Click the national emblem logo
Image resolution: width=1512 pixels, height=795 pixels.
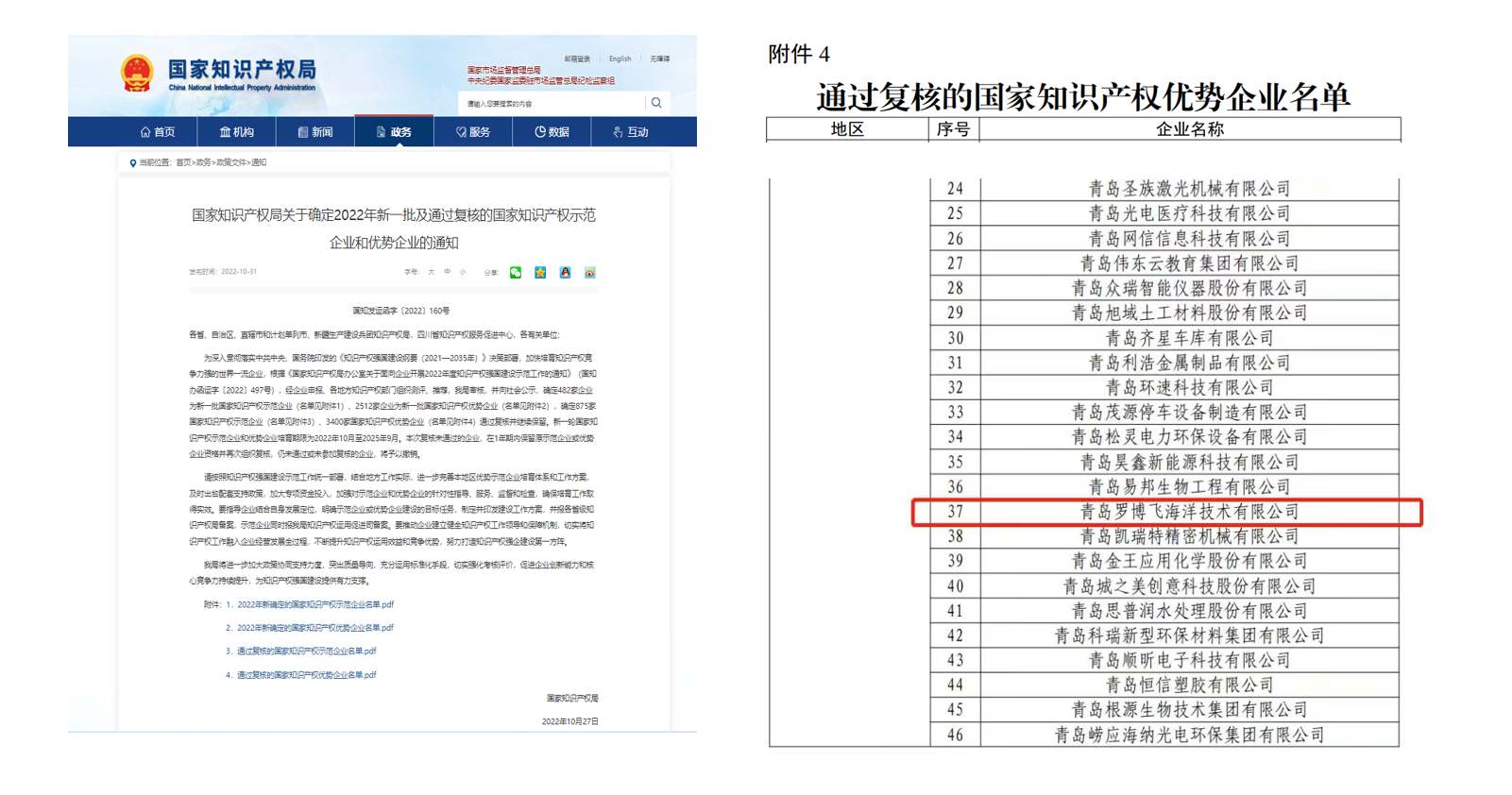[137, 73]
